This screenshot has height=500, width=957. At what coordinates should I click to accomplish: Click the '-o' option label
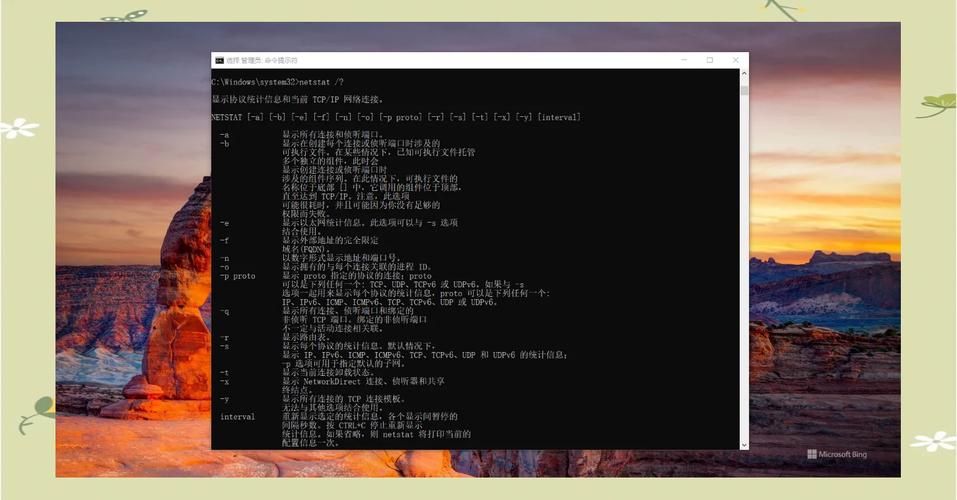(225, 267)
